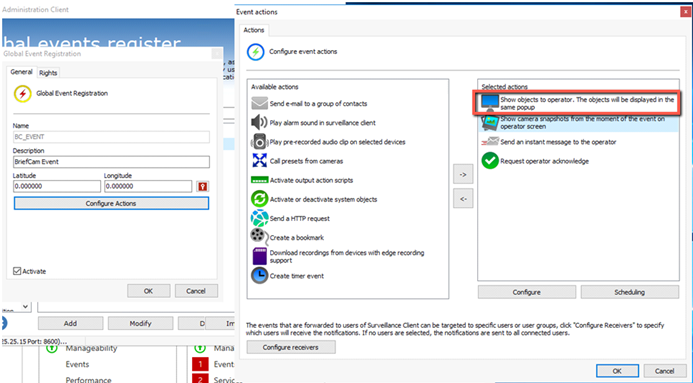Click the Description input field
693x383 pixels.
[111, 162]
